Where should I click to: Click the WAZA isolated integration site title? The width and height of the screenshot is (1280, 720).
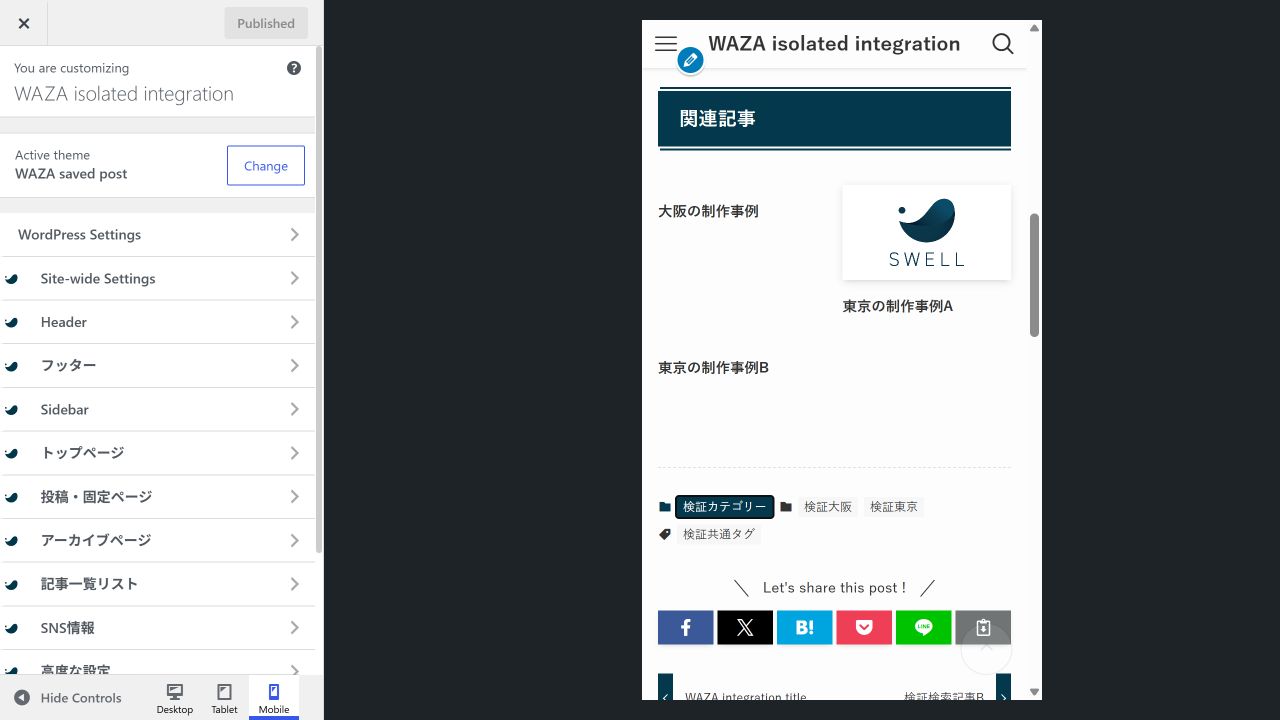[834, 44]
